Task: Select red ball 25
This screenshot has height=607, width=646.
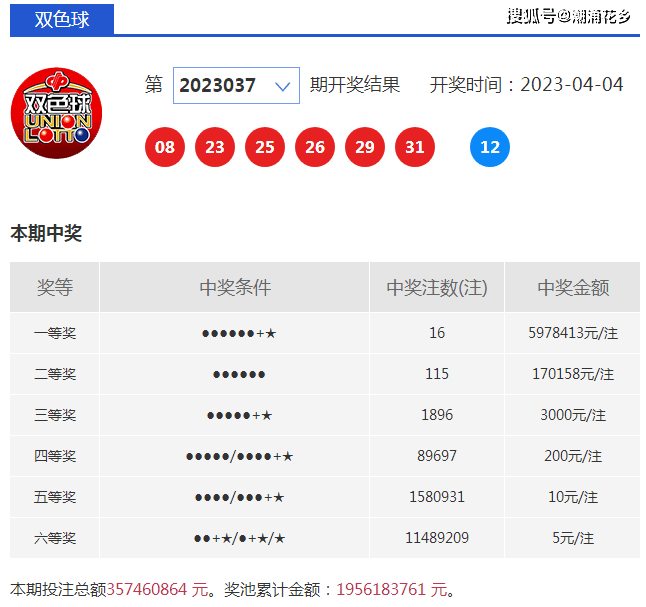Action: (265, 147)
